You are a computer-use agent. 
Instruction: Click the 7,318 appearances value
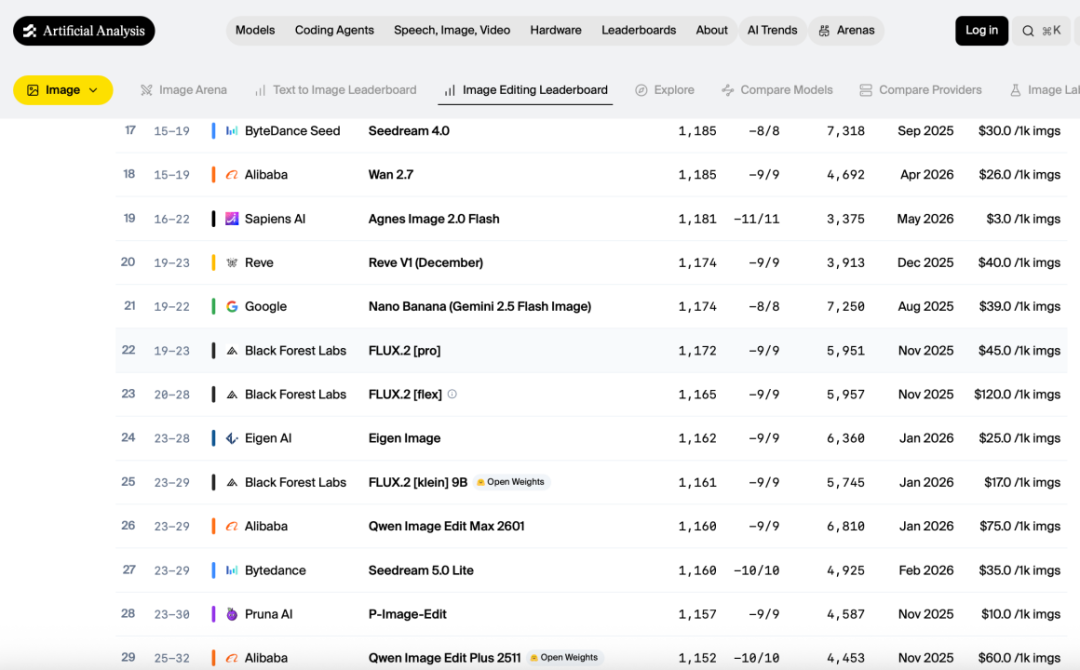(845, 131)
